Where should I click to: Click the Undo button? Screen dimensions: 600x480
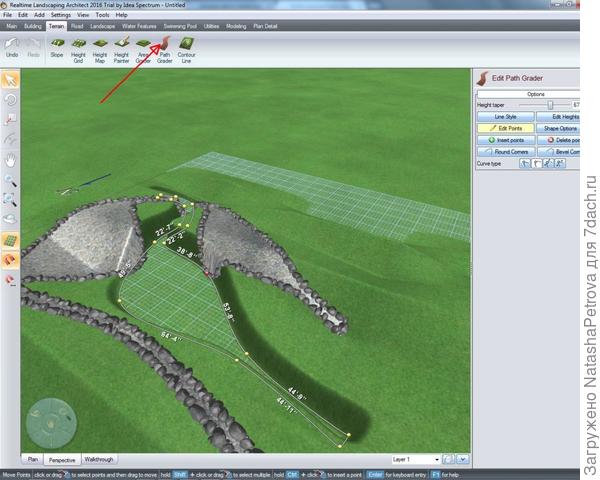pos(12,49)
